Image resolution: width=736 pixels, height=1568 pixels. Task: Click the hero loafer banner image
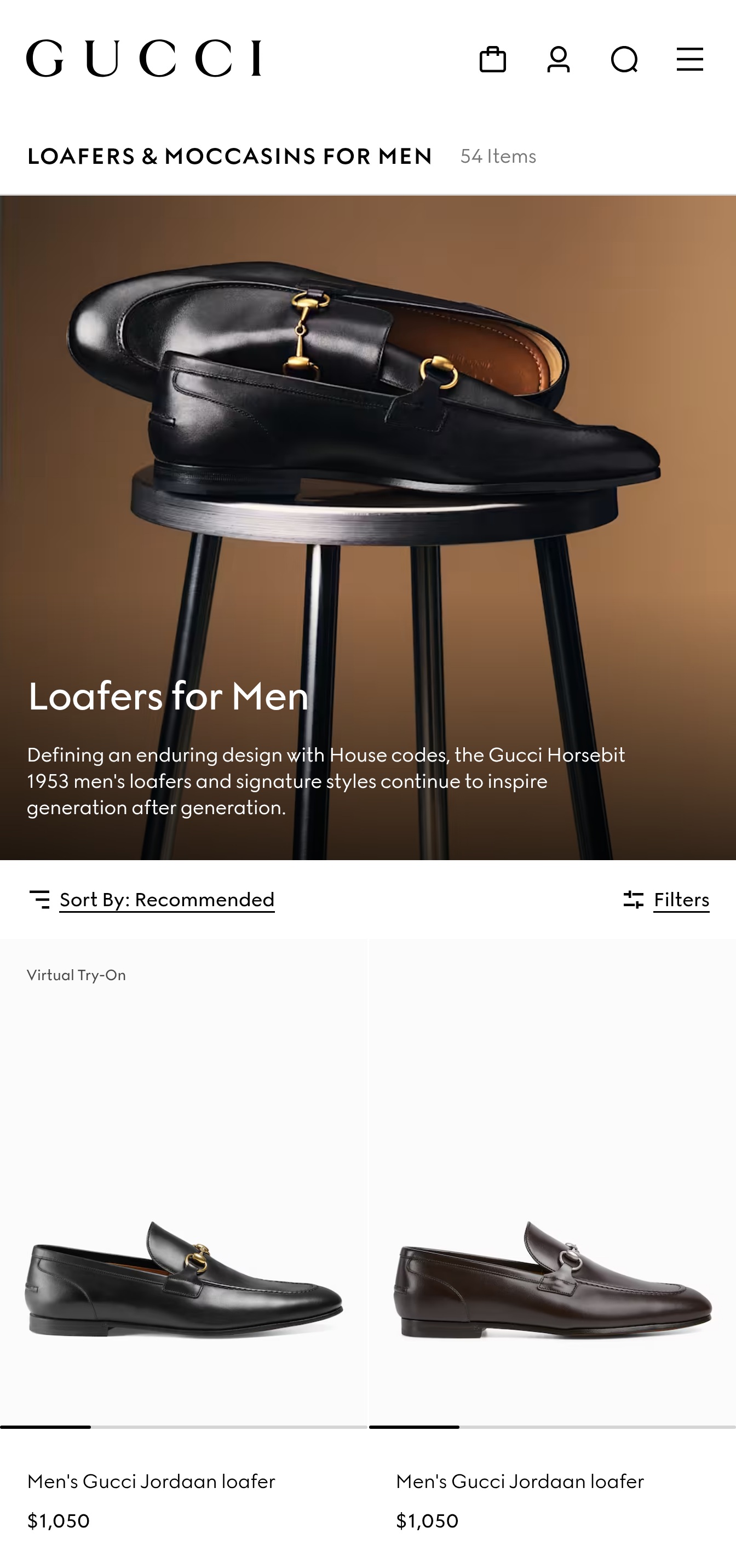click(x=368, y=528)
